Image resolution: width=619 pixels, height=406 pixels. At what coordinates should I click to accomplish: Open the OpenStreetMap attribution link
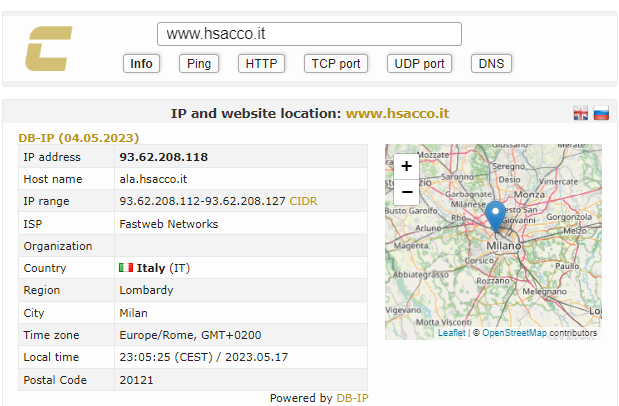point(514,333)
